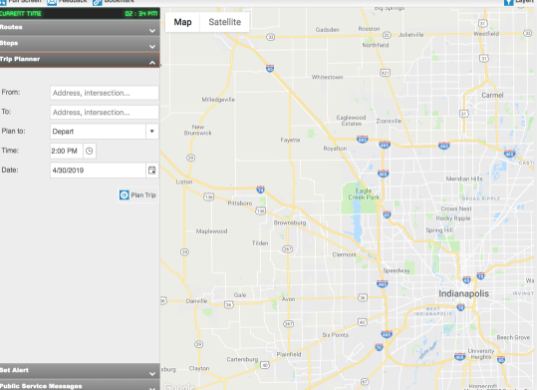Open the Plan to dropdown arrow
537x390 pixels.
[x=152, y=131]
